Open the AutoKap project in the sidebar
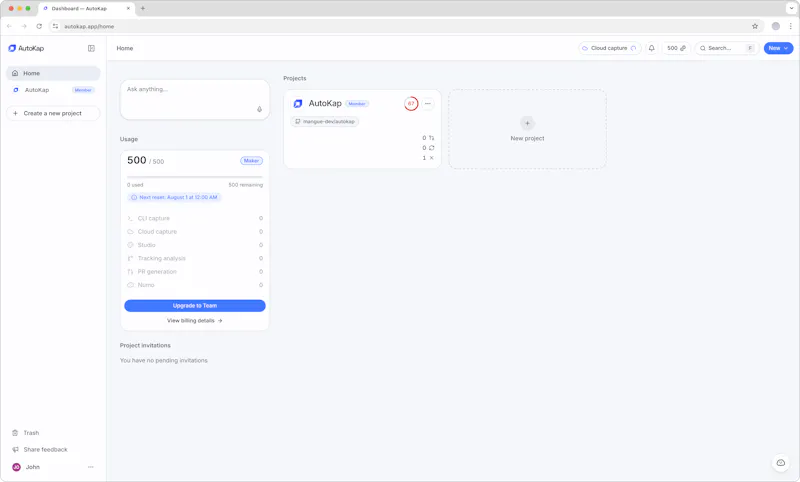The width and height of the screenshot is (800, 482). pos(53,90)
